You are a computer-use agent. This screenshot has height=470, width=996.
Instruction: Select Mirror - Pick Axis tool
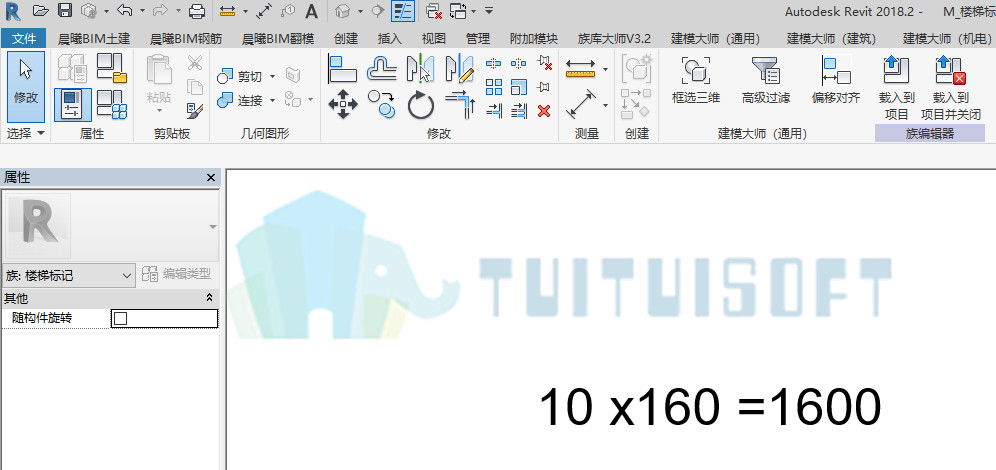click(420, 69)
